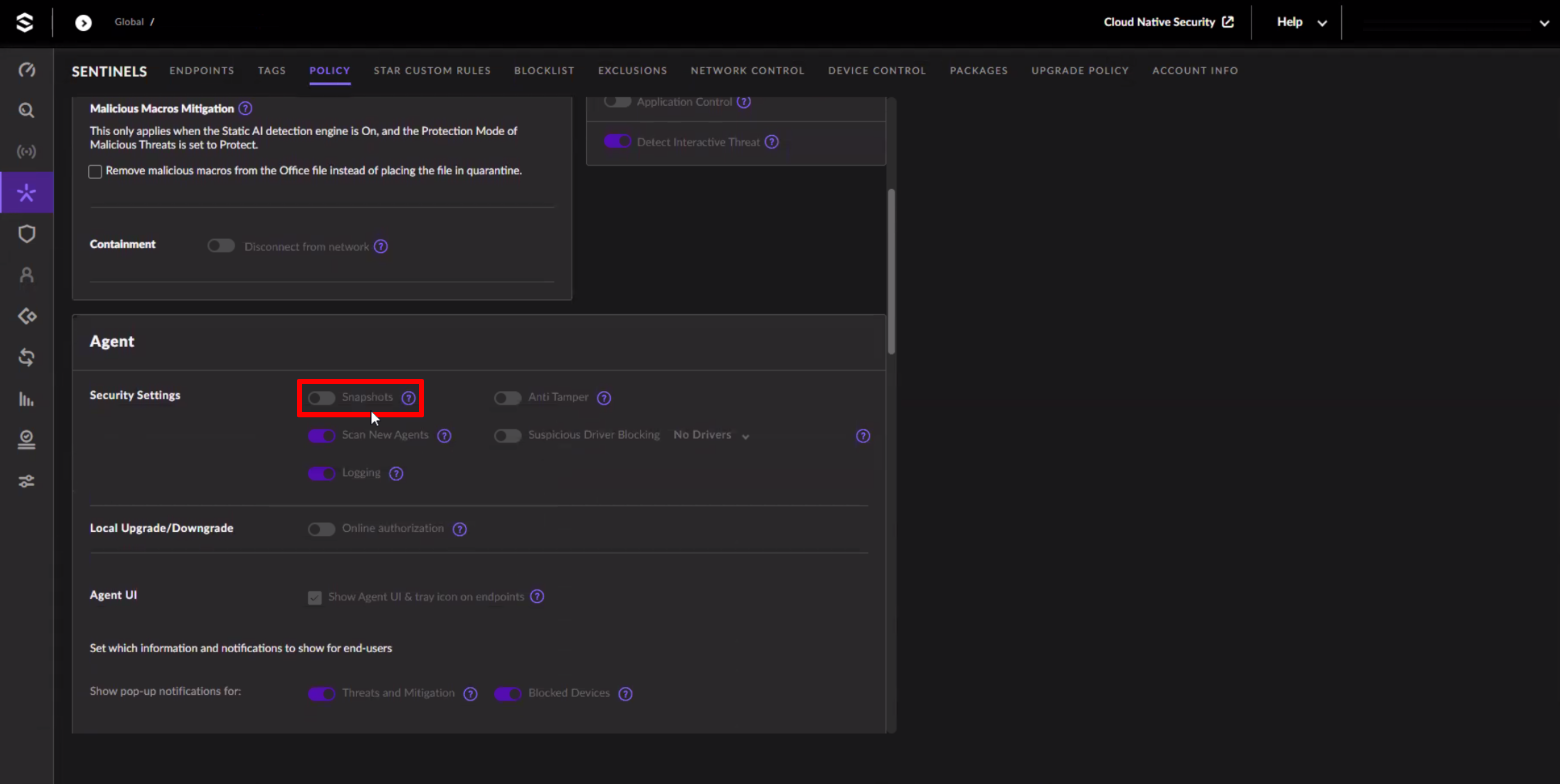
Task: Open the Settings sliders icon in the sidebar
Action: point(27,481)
